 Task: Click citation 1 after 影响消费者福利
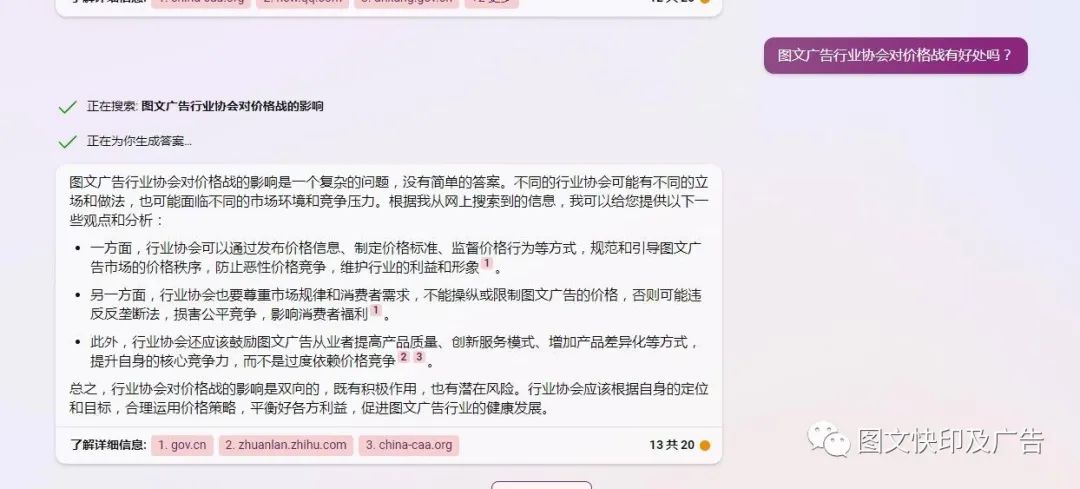pos(376,311)
